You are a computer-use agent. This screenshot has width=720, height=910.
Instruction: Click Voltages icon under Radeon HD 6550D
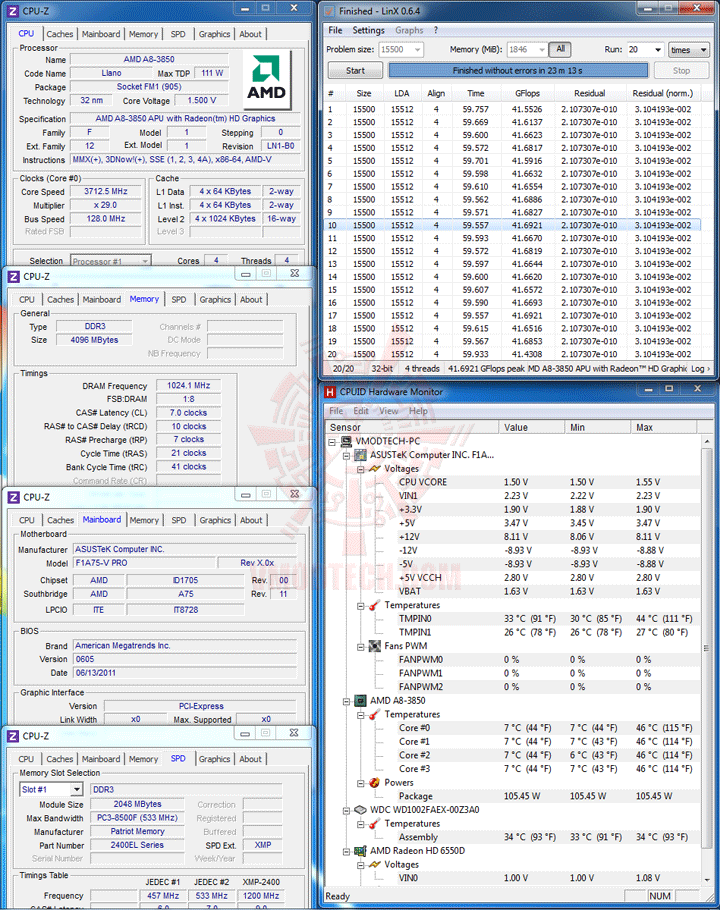(x=375, y=865)
